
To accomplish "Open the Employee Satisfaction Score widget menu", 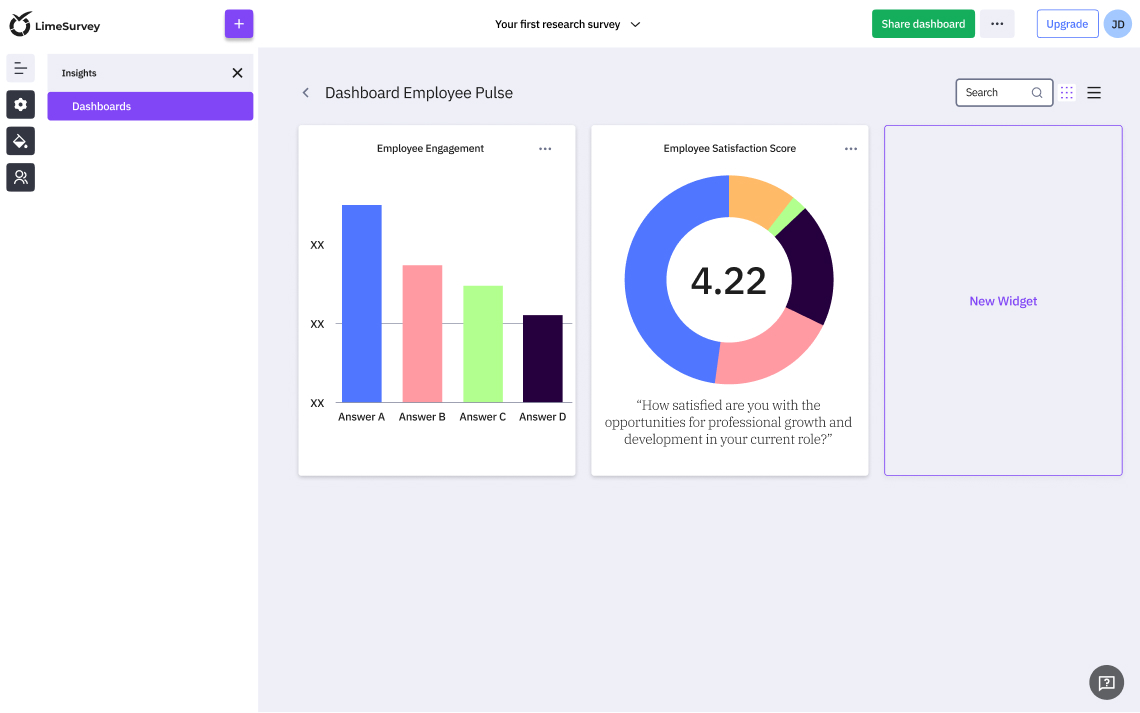I will (851, 148).
